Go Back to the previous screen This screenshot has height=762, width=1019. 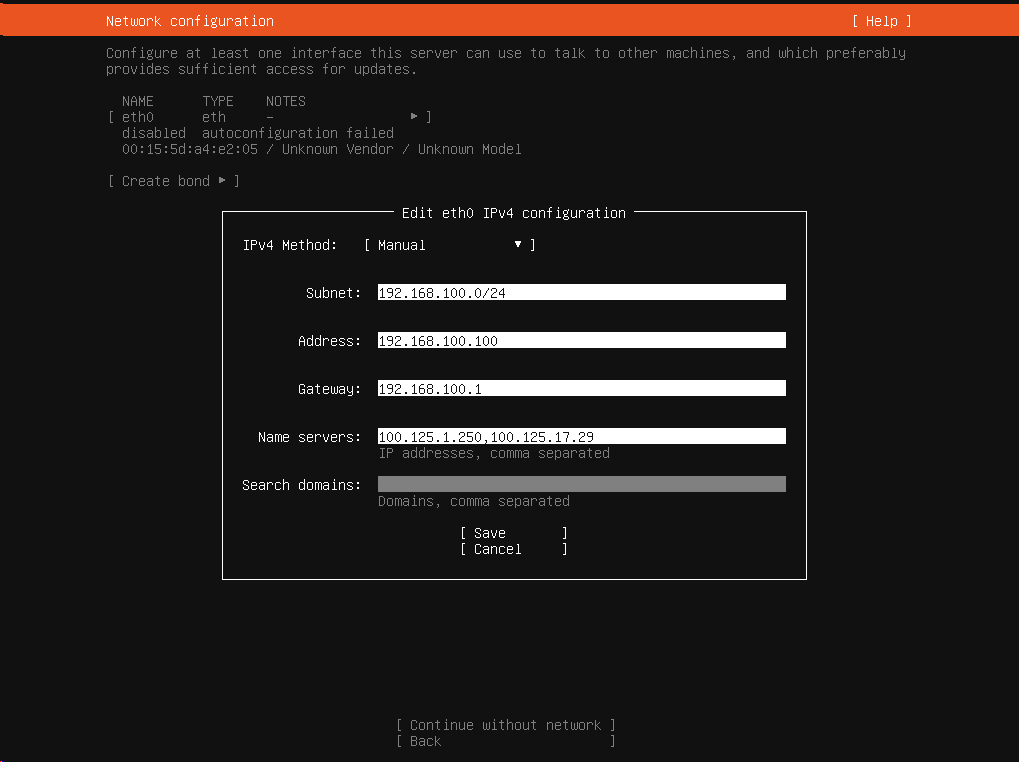506,741
